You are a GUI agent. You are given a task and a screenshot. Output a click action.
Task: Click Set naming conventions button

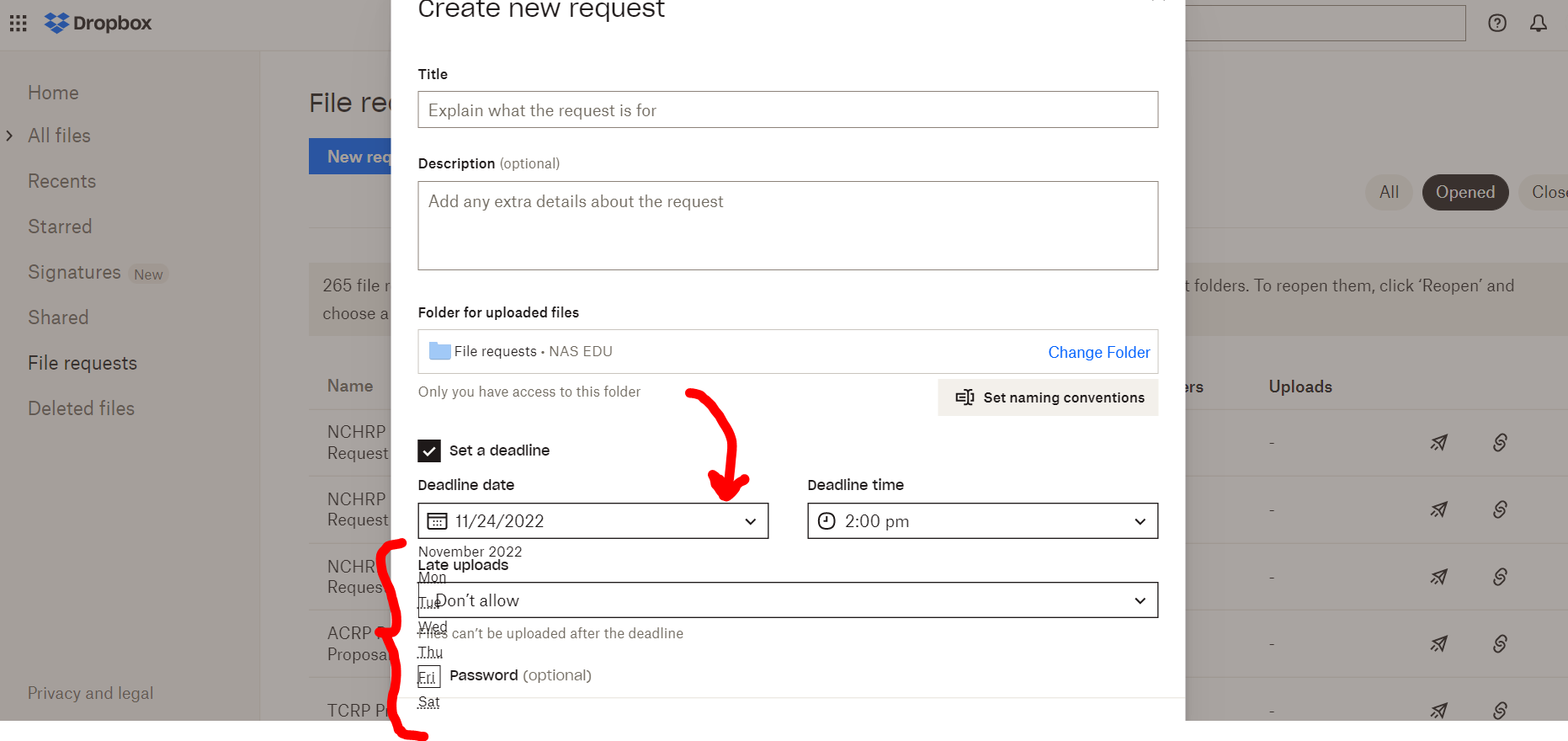pos(1049,397)
